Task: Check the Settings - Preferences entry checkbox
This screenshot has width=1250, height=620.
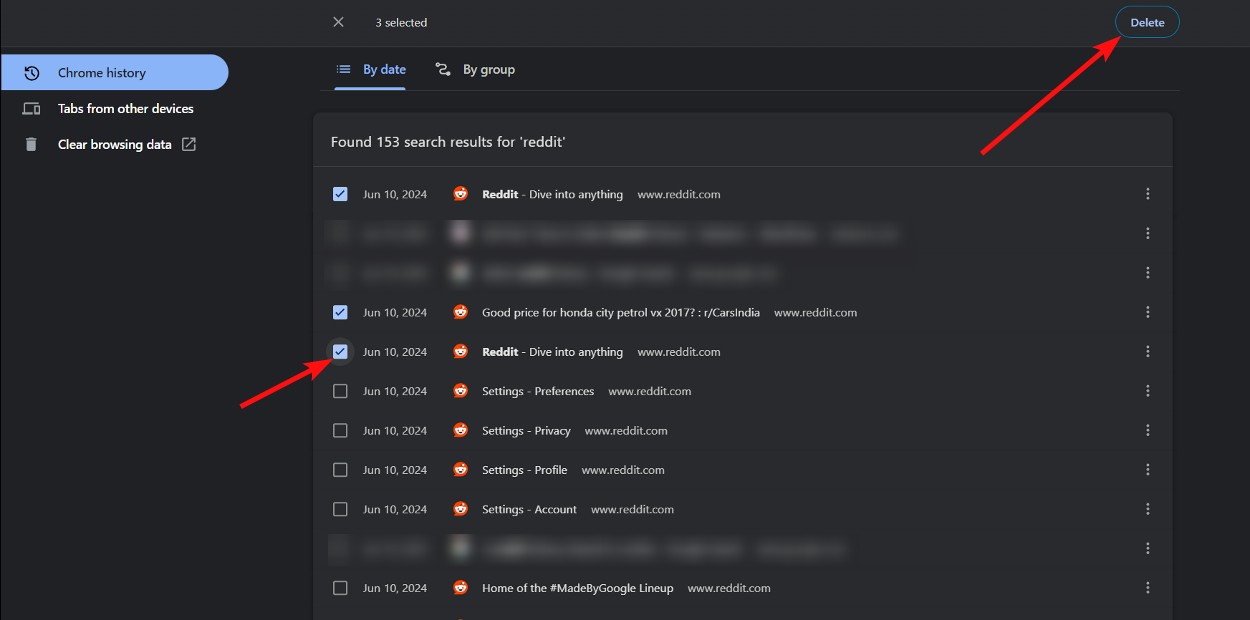Action: (x=340, y=391)
